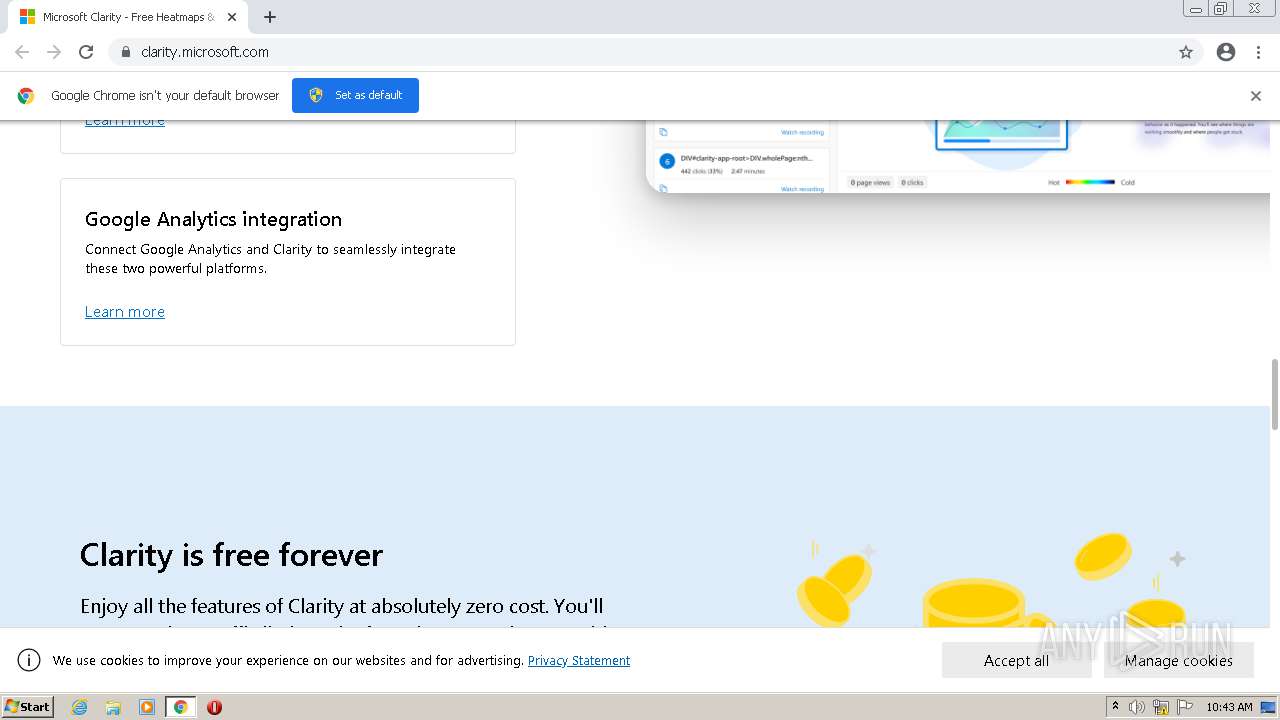Click the heatmap dashboard preview image
The width and height of the screenshot is (1280, 720).
(958, 155)
